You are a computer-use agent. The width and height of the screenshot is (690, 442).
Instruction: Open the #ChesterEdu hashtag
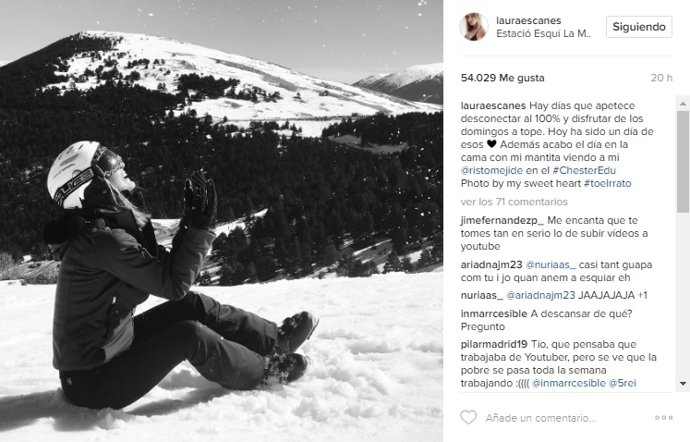point(584,170)
